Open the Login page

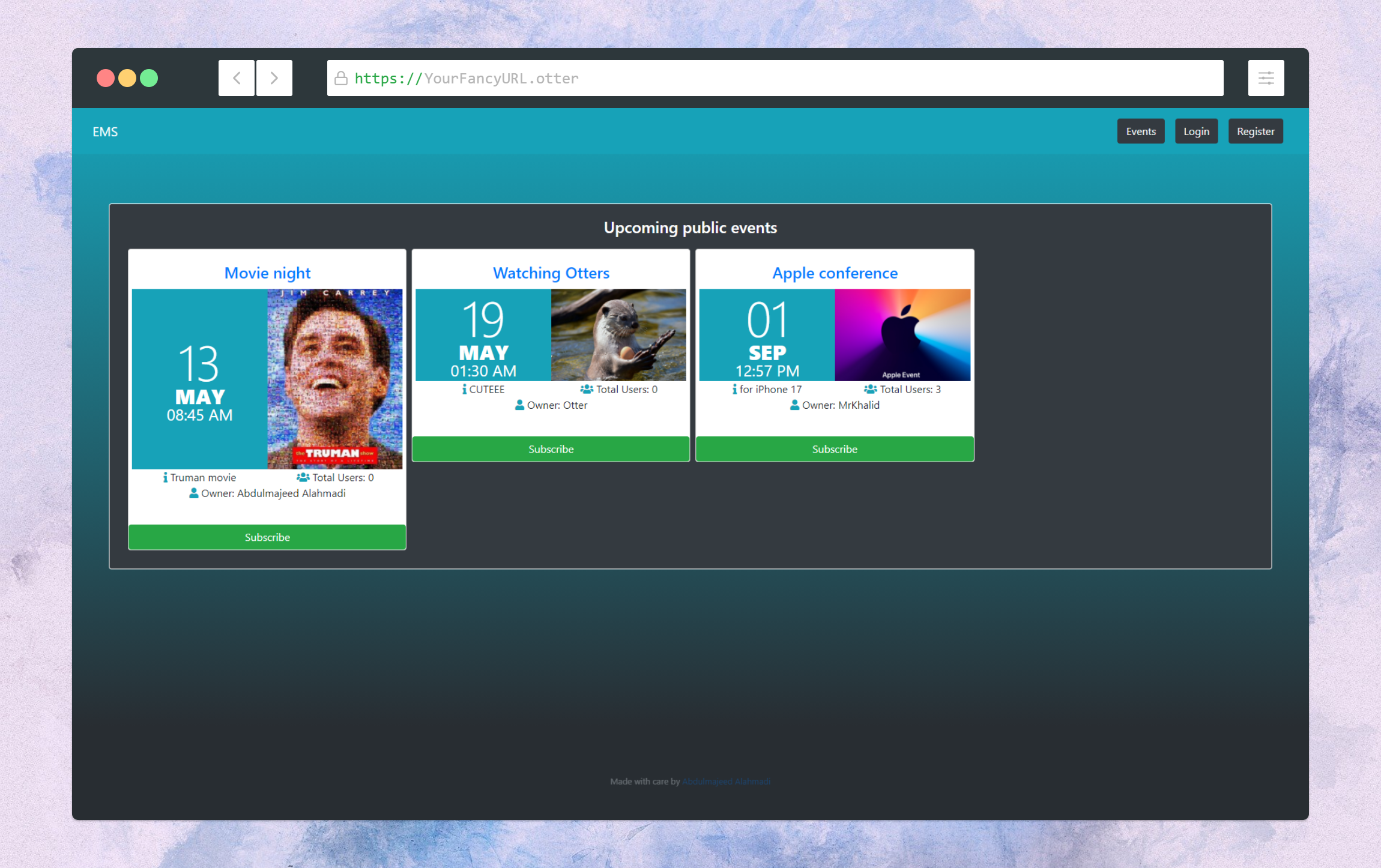(x=1196, y=131)
